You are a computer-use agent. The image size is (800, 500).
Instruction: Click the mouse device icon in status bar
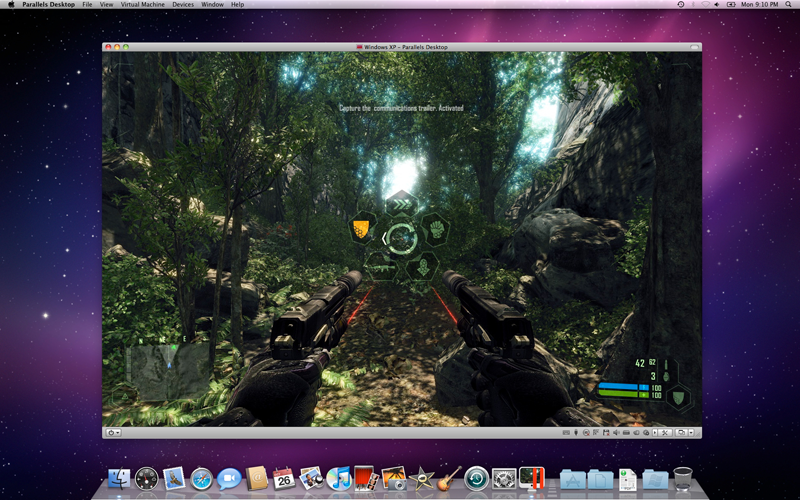(x=576, y=433)
